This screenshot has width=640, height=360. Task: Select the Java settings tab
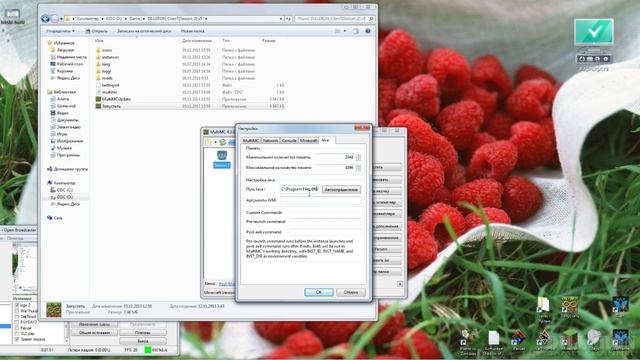326,140
